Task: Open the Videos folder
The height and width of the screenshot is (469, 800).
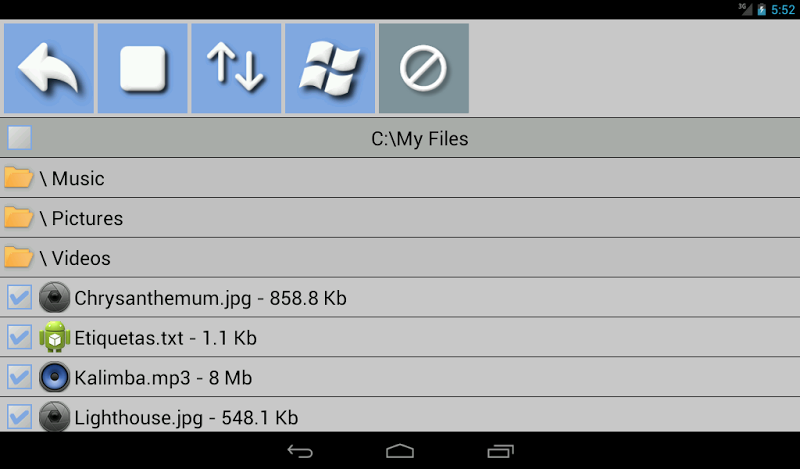Action: [400, 258]
